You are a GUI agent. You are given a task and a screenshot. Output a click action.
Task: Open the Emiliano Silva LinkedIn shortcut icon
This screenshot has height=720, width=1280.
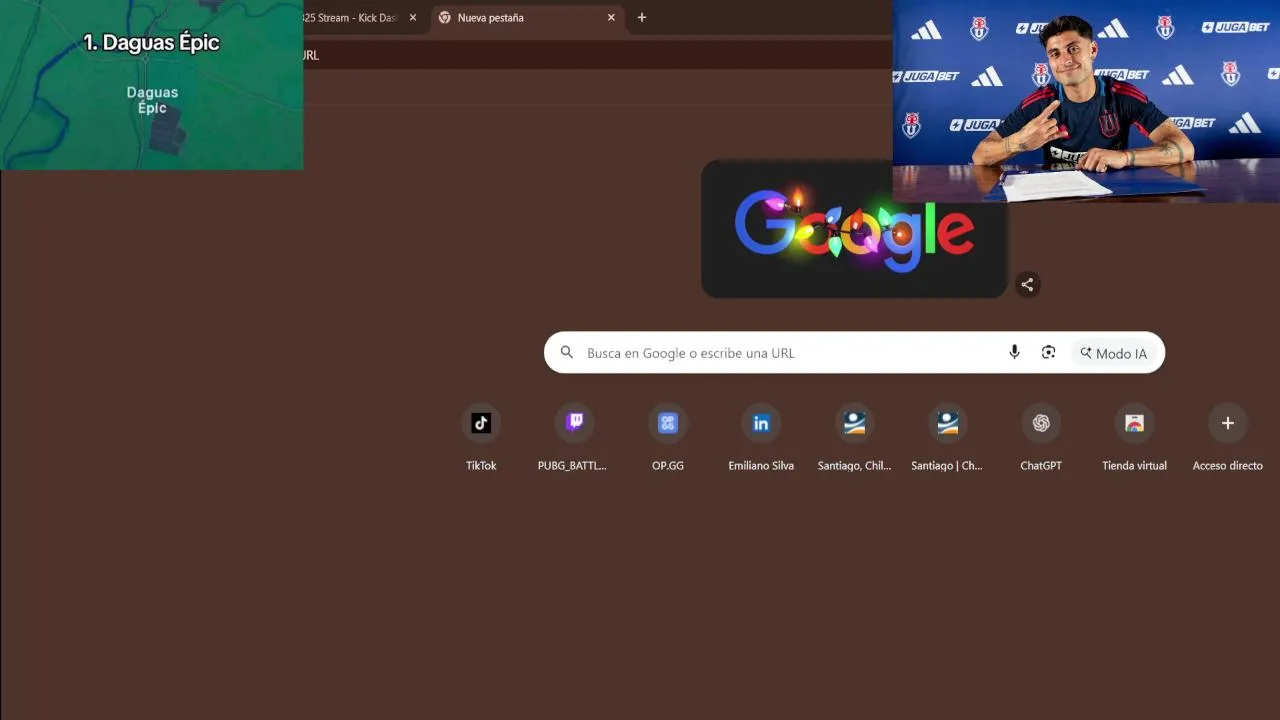(761, 423)
